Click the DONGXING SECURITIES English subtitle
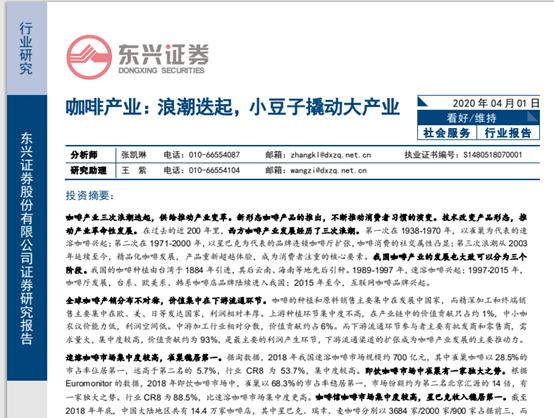Image resolution: width=554 pixels, height=418 pixels. click(161, 70)
